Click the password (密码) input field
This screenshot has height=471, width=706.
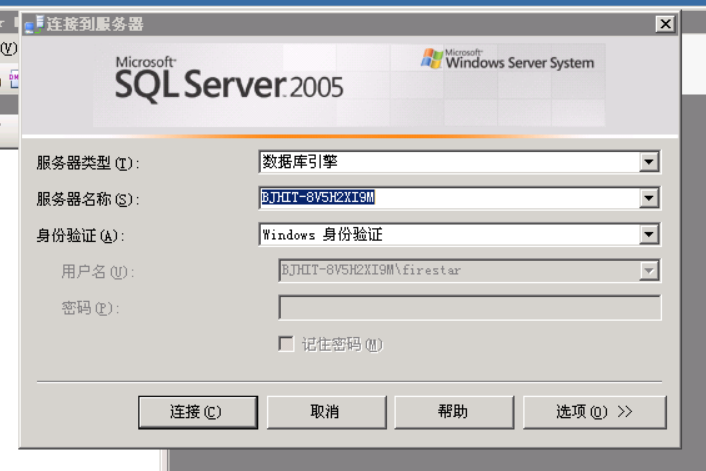point(470,308)
